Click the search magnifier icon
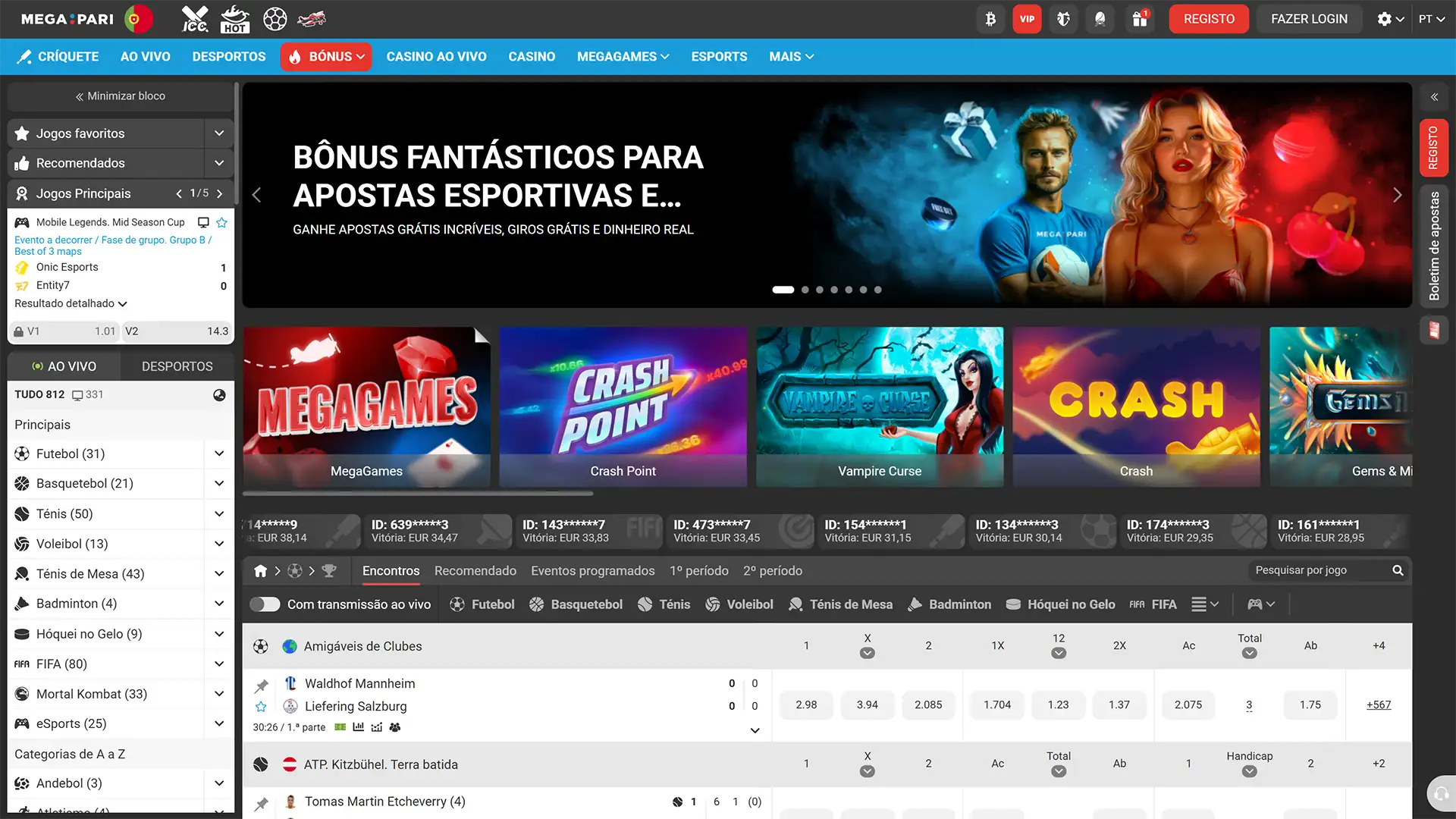This screenshot has height=819, width=1456. (x=1398, y=570)
